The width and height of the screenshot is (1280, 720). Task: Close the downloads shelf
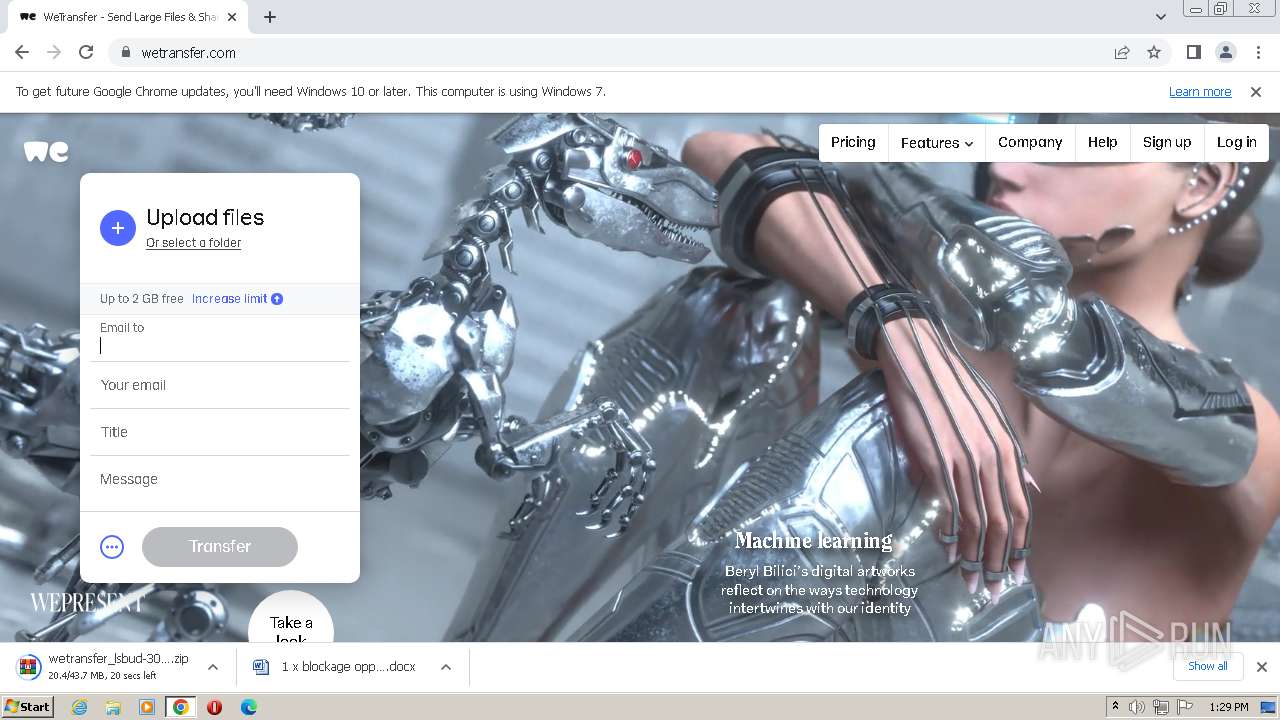coord(1261,667)
